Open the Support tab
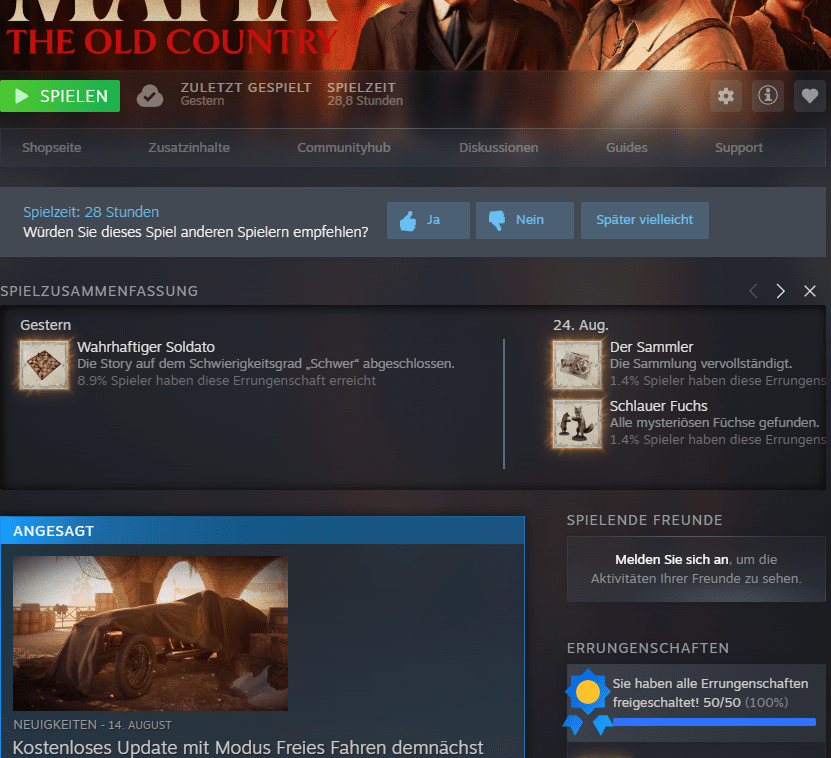 coord(739,147)
